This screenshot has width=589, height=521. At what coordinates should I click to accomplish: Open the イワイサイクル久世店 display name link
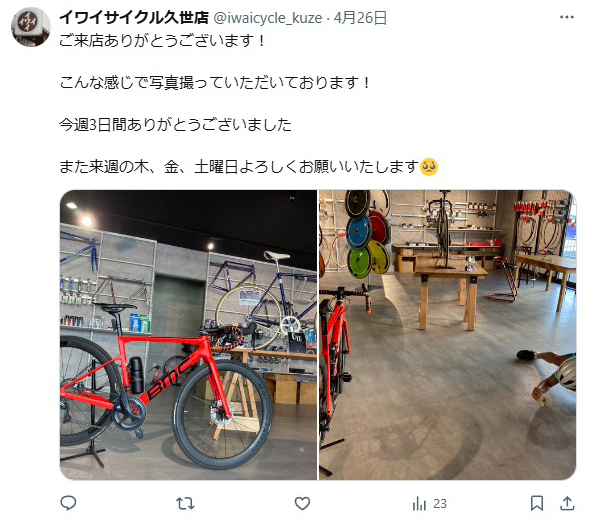click(x=134, y=17)
